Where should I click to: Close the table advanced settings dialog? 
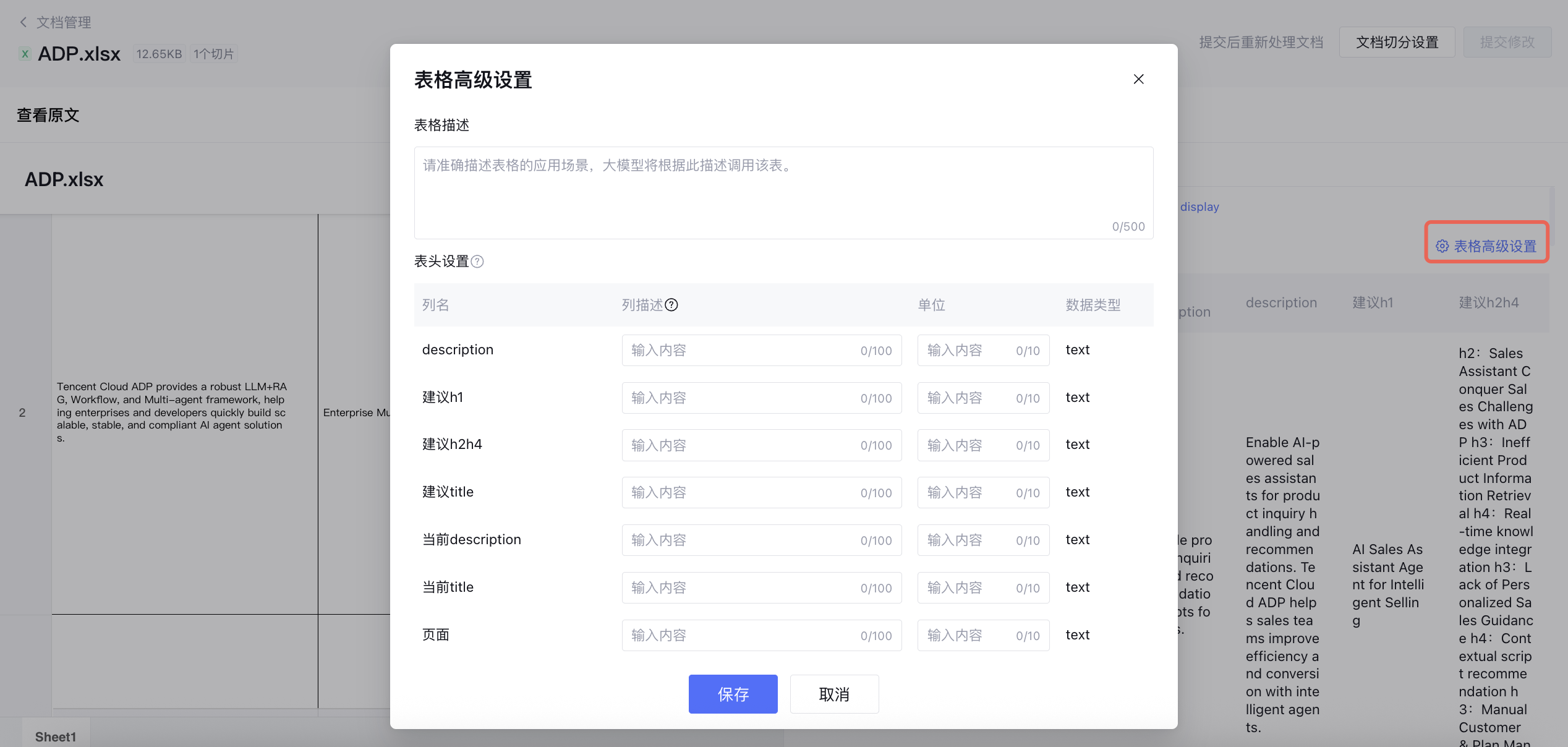pyautogui.click(x=1138, y=79)
